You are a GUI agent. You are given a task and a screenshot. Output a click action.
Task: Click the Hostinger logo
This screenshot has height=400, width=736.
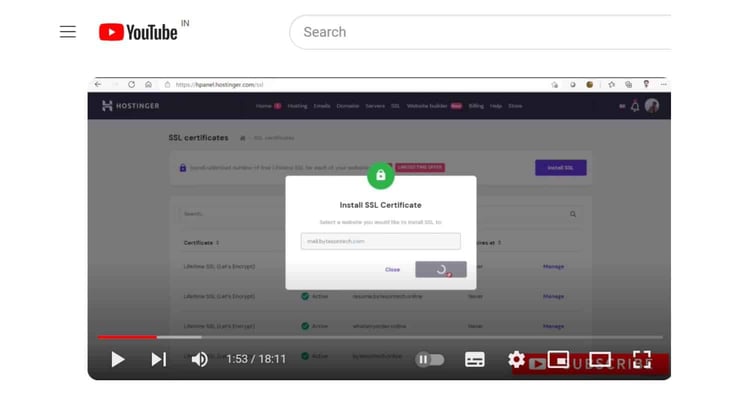(130, 106)
